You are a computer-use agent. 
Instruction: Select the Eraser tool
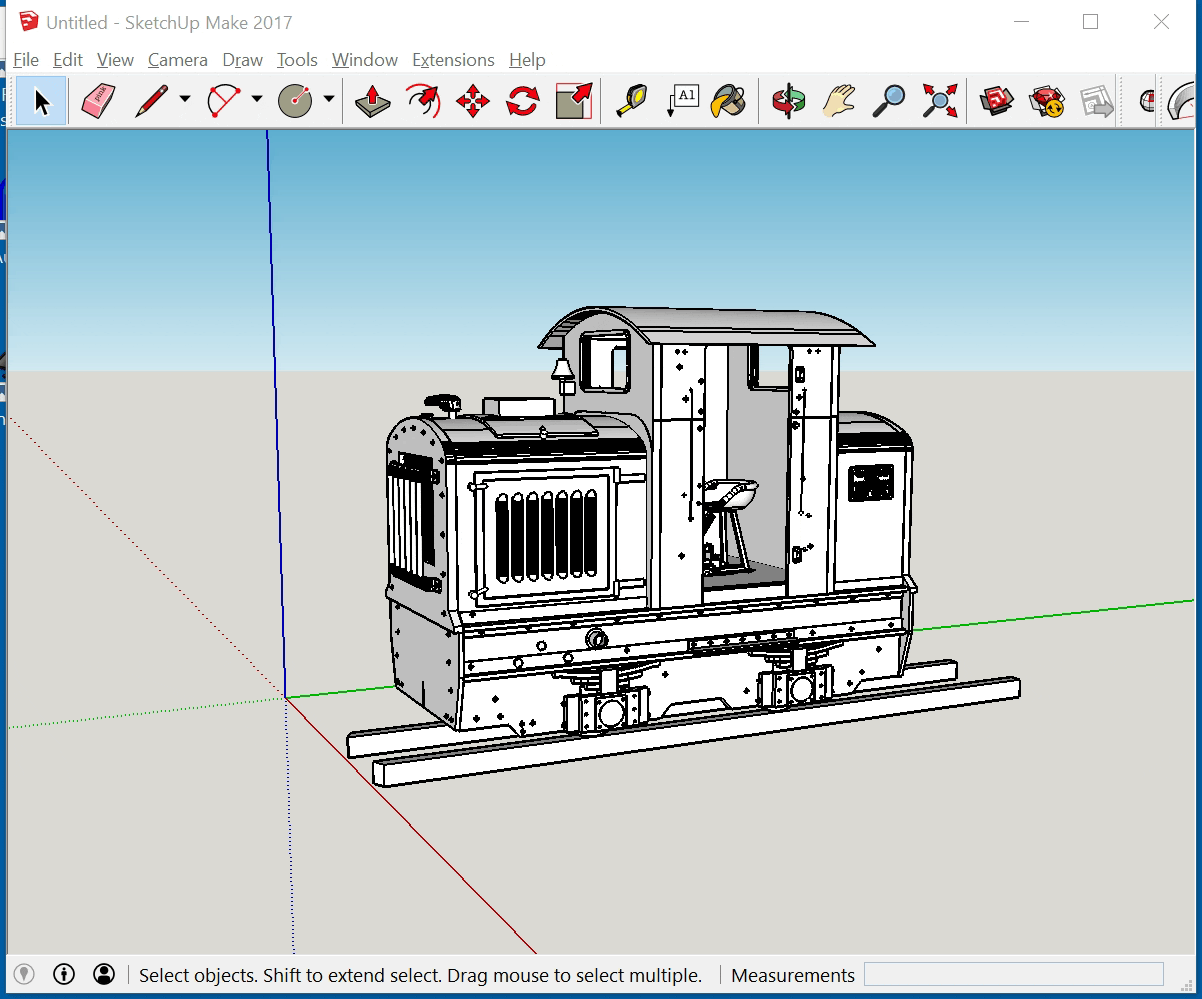[x=97, y=101]
